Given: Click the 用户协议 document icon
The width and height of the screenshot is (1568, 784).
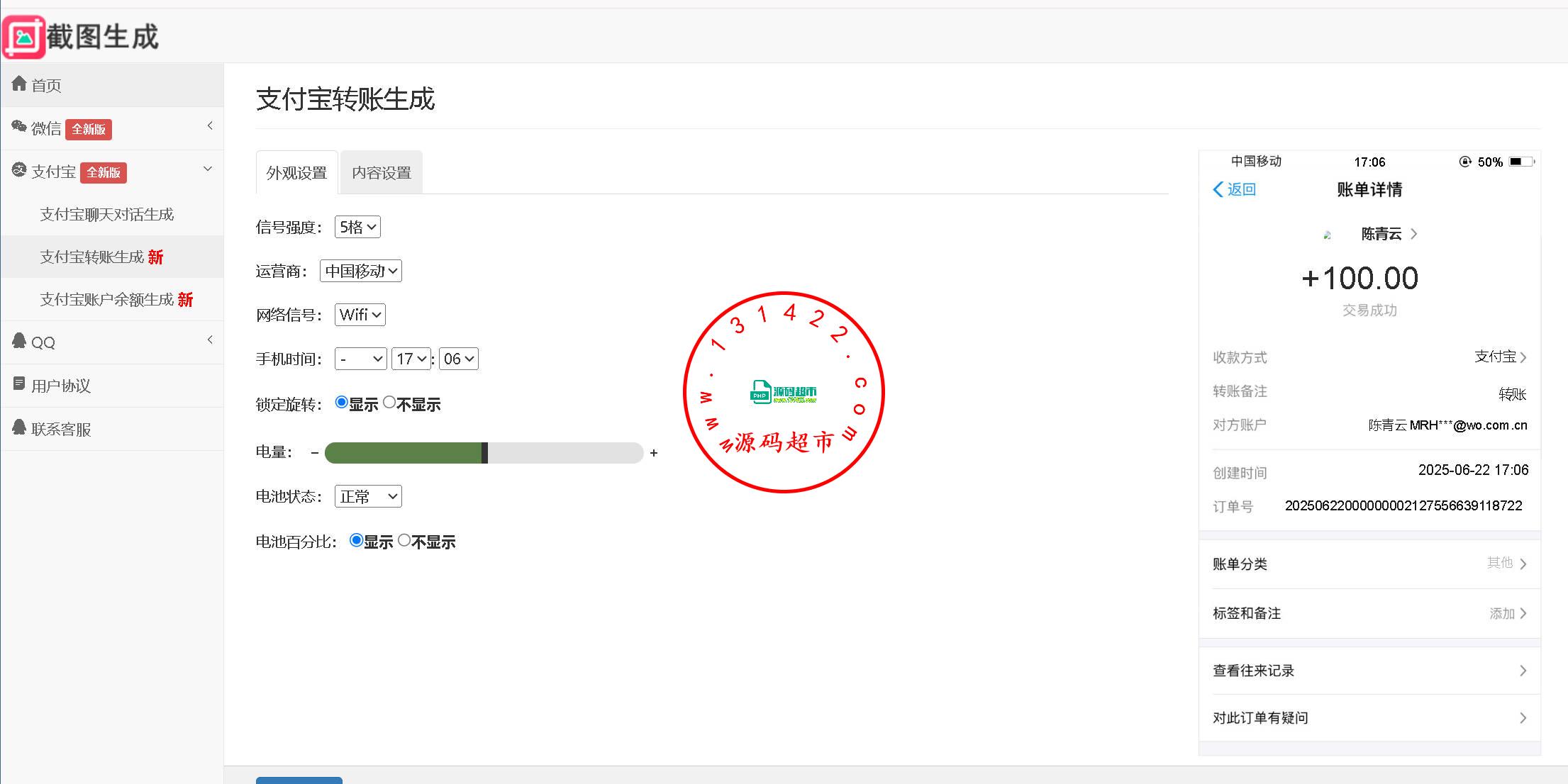Looking at the screenshot, I should (x=19, y=384).
